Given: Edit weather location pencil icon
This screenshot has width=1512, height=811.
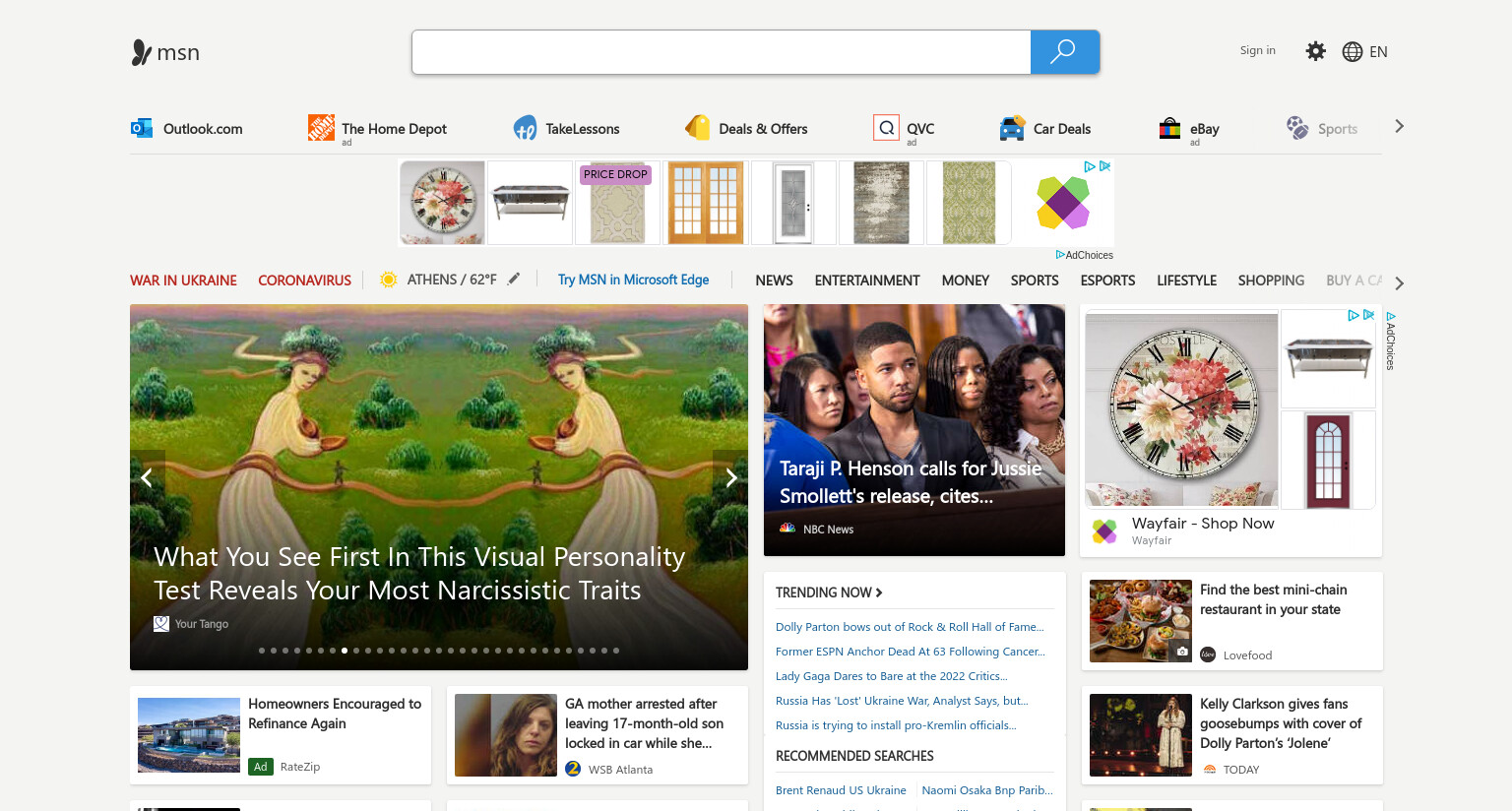Looking at the screenshot, I should coord(514,279).
